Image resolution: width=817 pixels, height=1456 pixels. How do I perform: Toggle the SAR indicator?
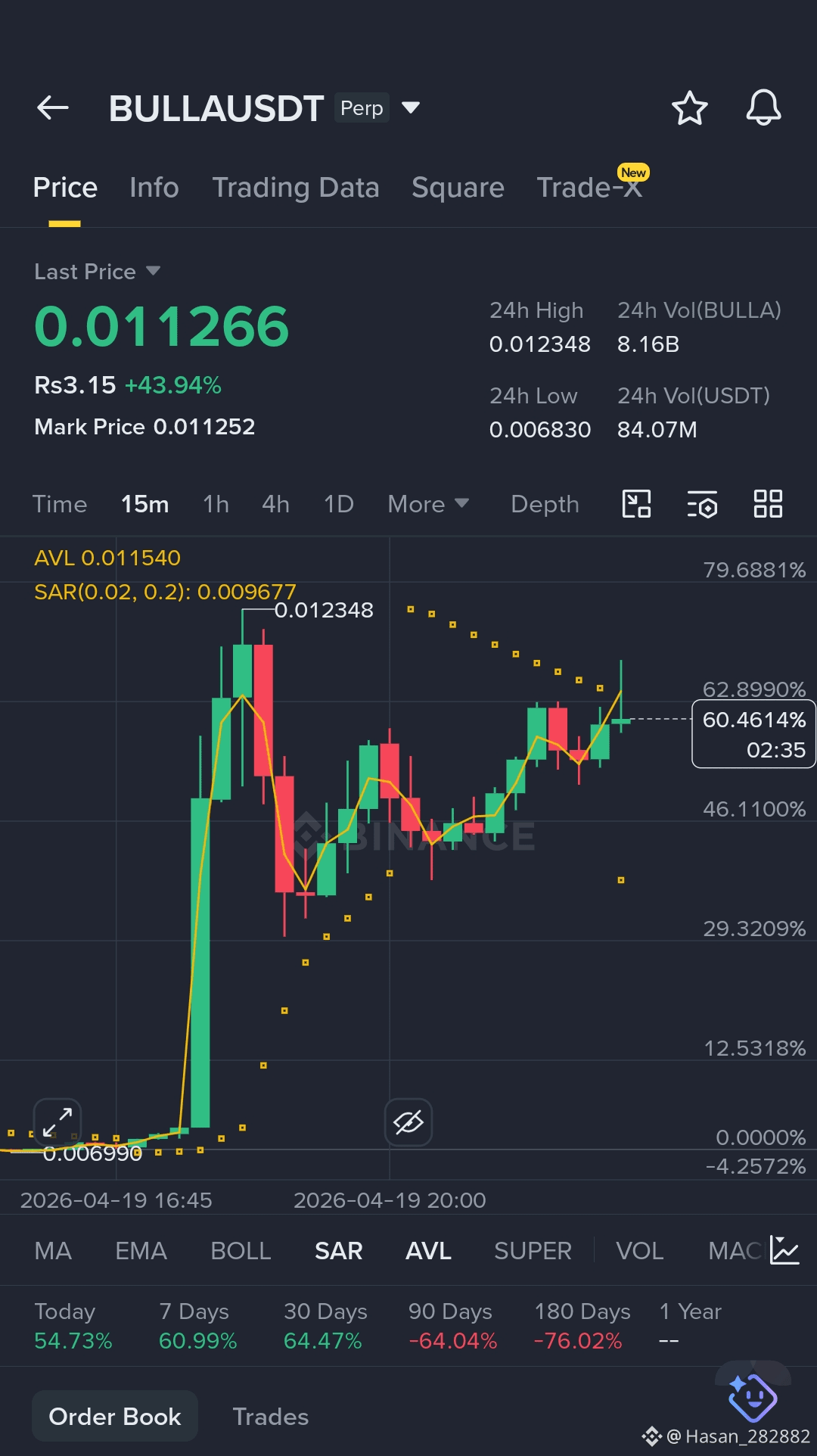point(339,1251)
